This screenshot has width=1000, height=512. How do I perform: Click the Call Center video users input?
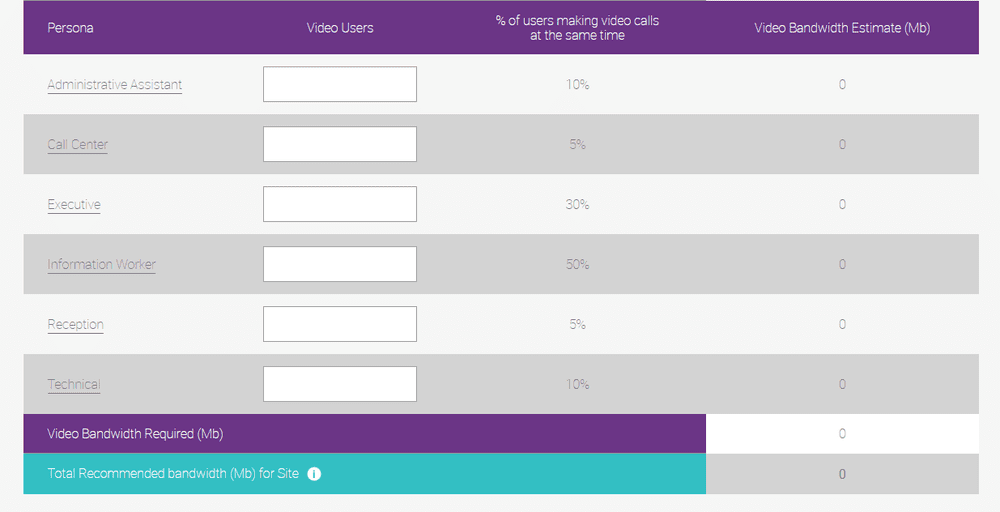tap(340, 144)
